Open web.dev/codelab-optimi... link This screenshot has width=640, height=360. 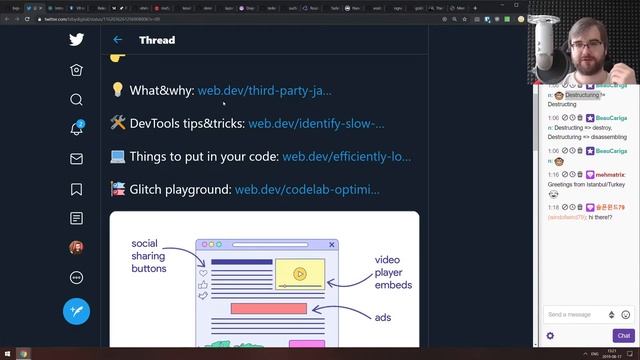tap(307, 189)
